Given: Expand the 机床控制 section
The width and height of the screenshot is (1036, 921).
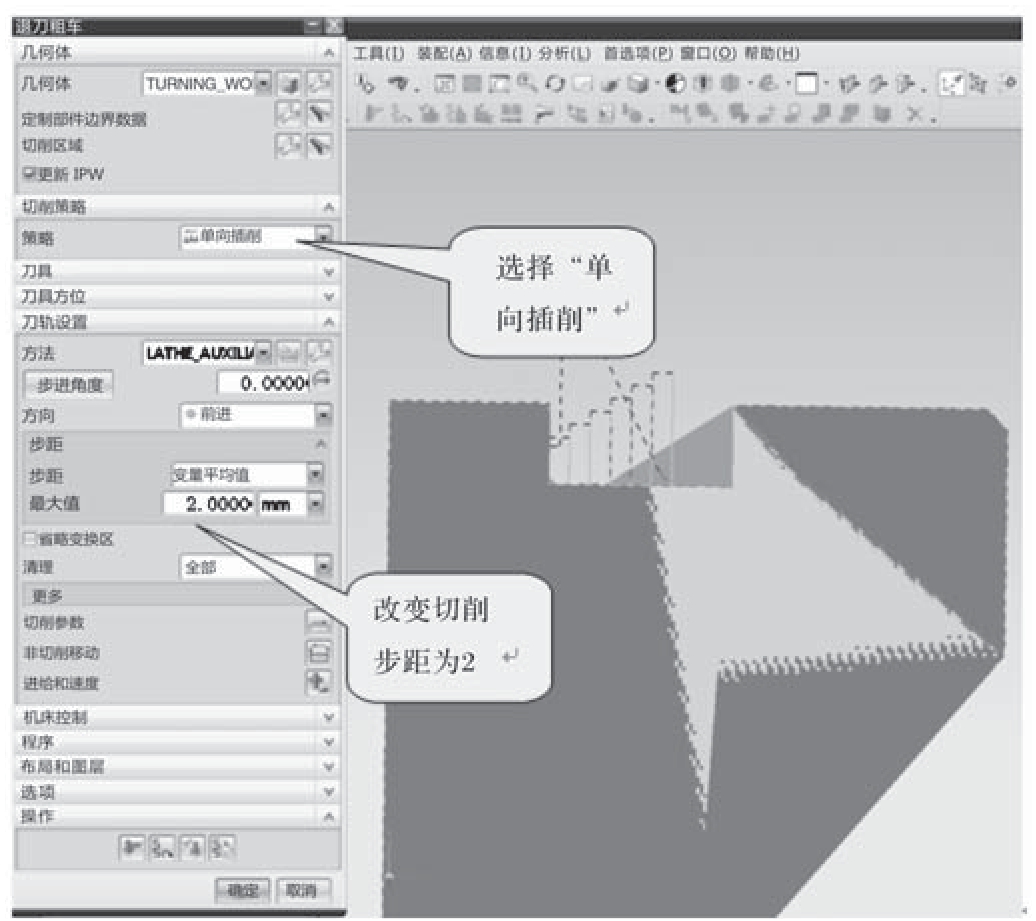Looking at the screenshot, I should [x=177, y=717].
